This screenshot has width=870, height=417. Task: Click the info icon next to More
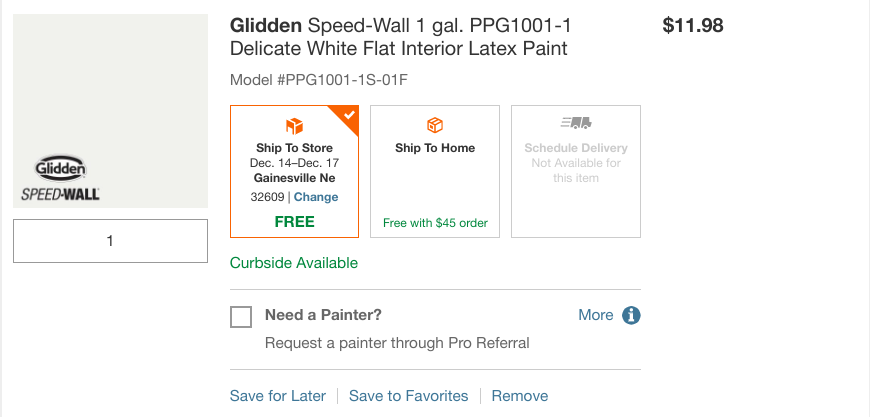point(631,315)
